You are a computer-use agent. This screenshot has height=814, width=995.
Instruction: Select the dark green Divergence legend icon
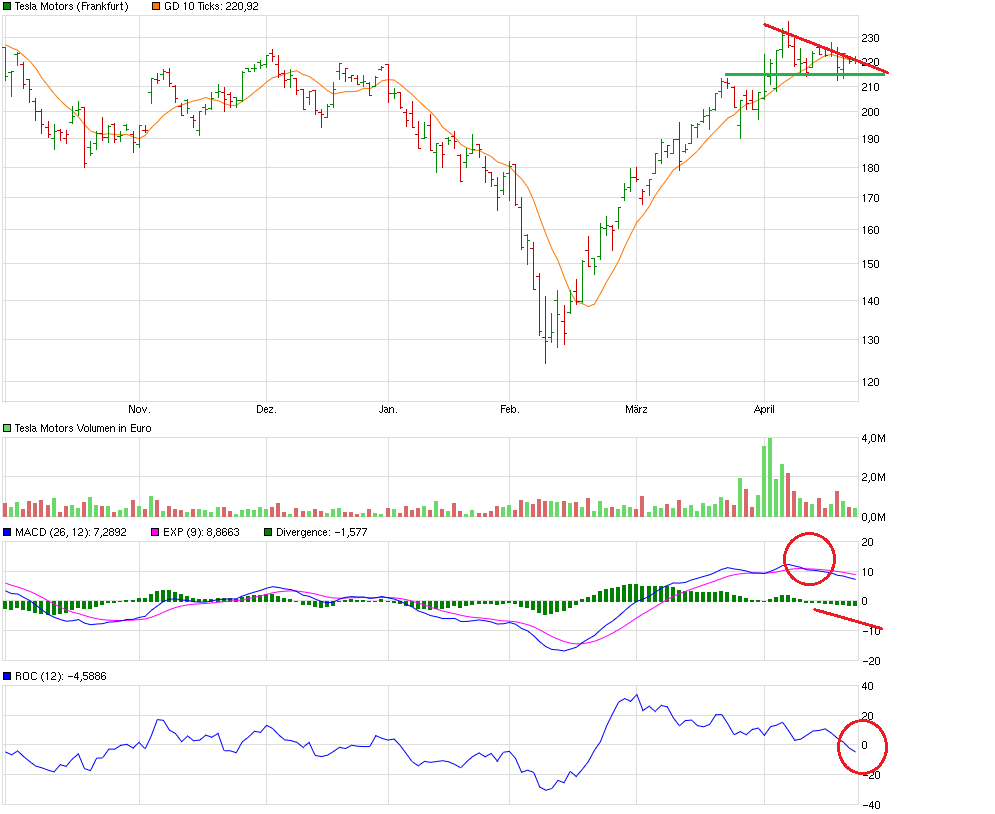pyautogui.click(x=270, y=533)
